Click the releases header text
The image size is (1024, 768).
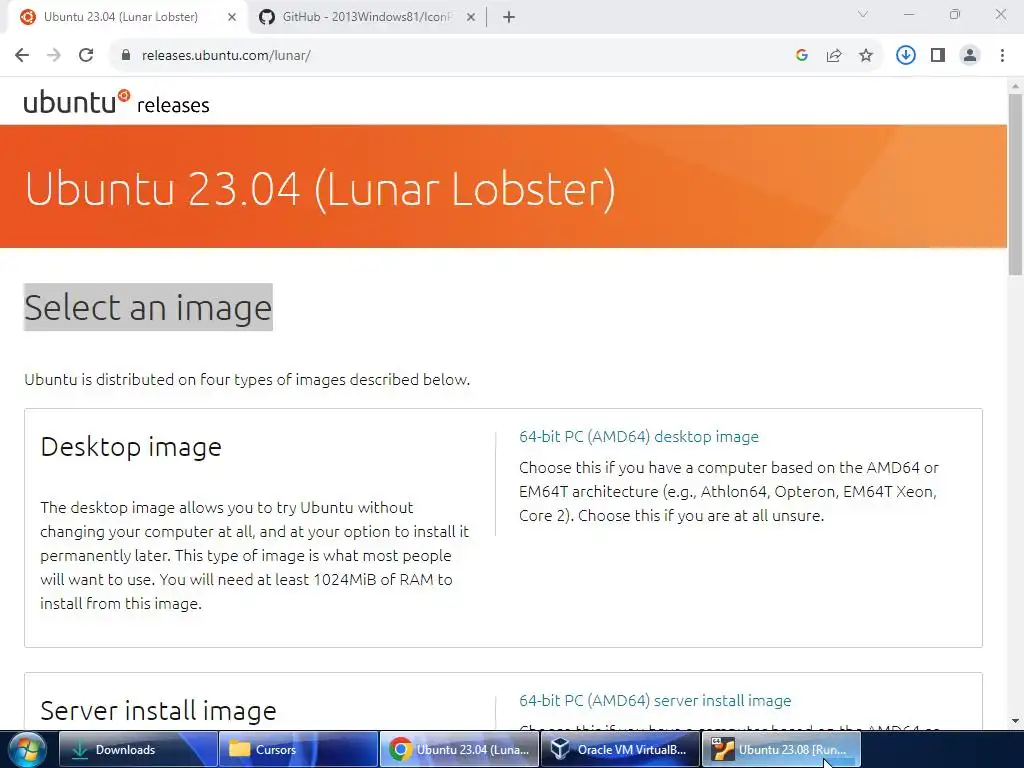tap(173, 105)
